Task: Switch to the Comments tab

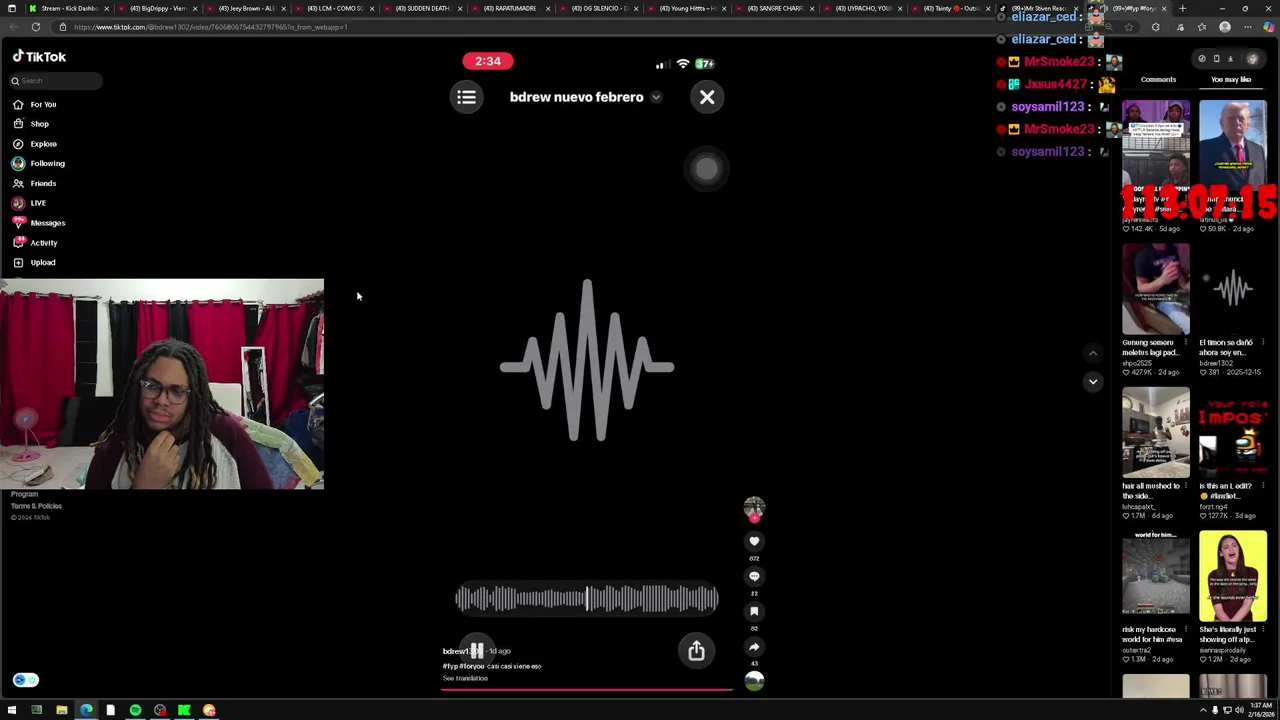Action: pyautogui.click(x=1158, y=80)
